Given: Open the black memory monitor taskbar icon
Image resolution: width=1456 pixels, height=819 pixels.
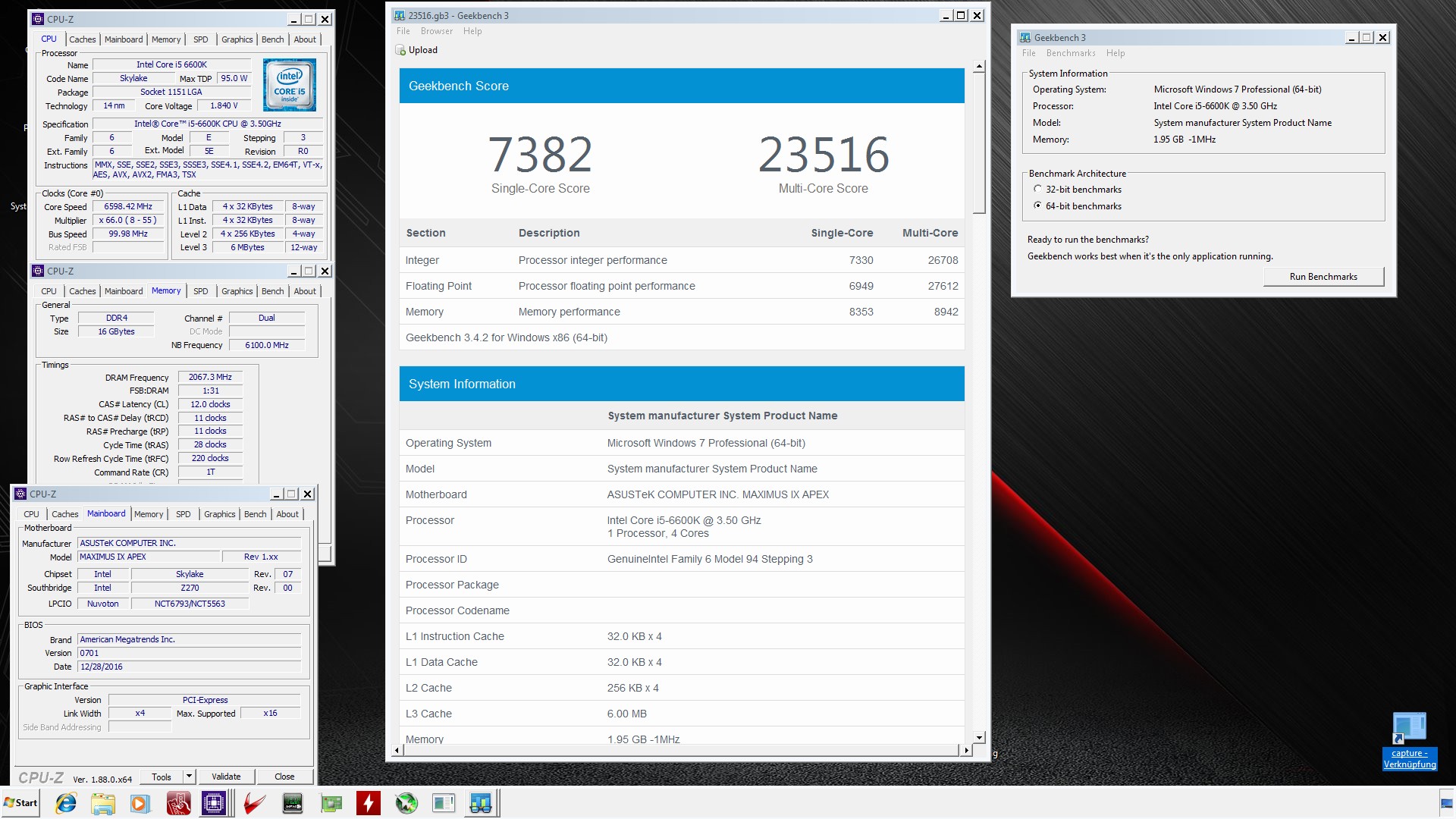Looking at the screenshot, I should 293,803.
